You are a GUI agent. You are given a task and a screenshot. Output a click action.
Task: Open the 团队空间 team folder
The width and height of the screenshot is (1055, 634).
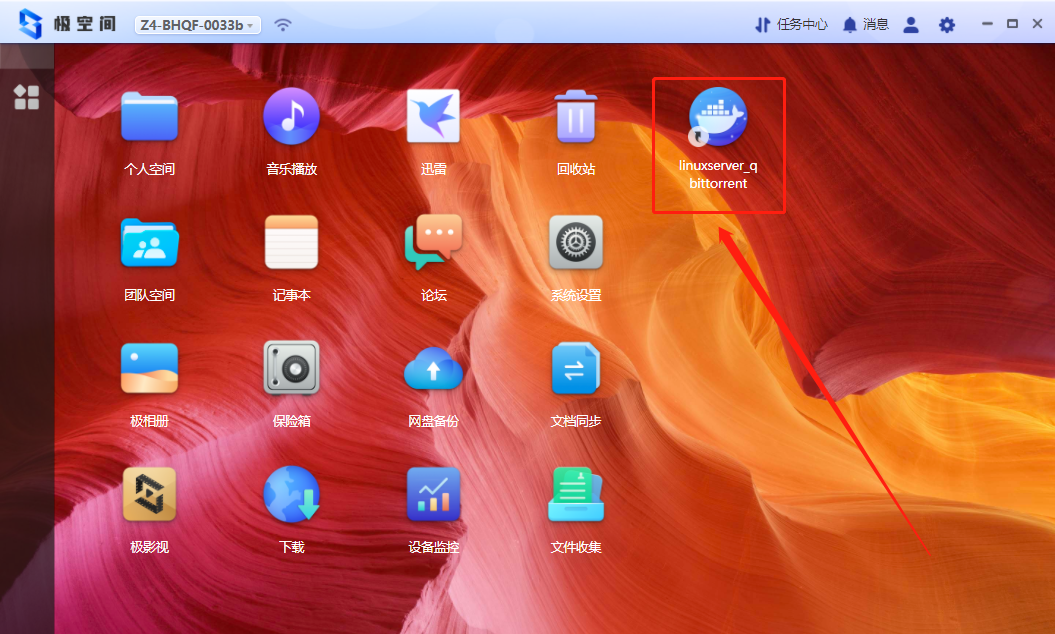[x=149, y=243]
